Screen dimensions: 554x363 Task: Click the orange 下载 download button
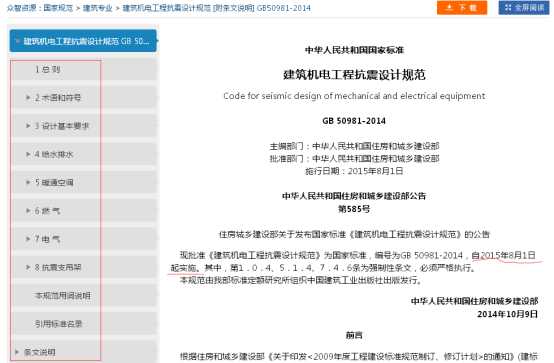tap(462, 8)
